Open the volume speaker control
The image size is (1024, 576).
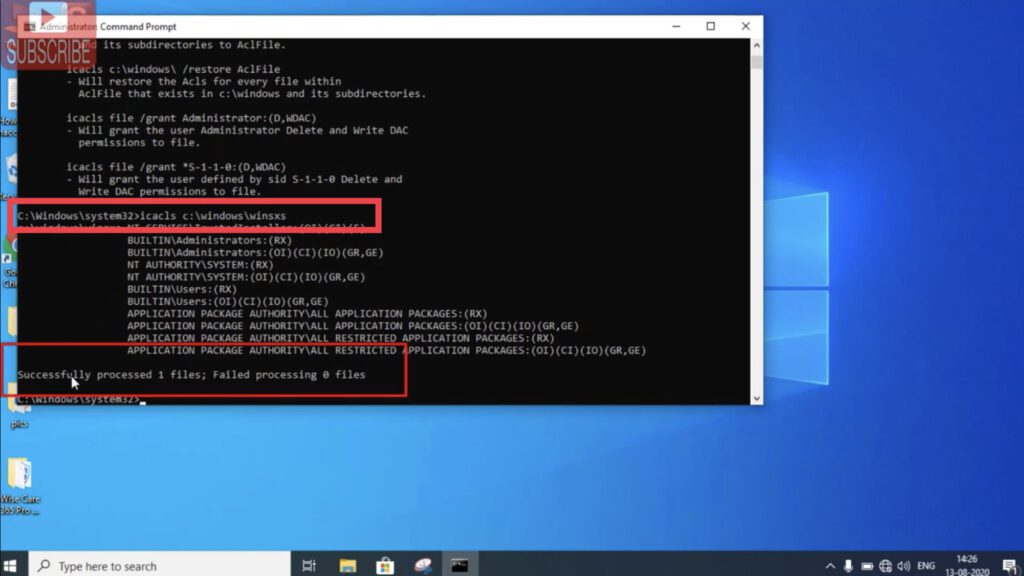tap(904, 566)
